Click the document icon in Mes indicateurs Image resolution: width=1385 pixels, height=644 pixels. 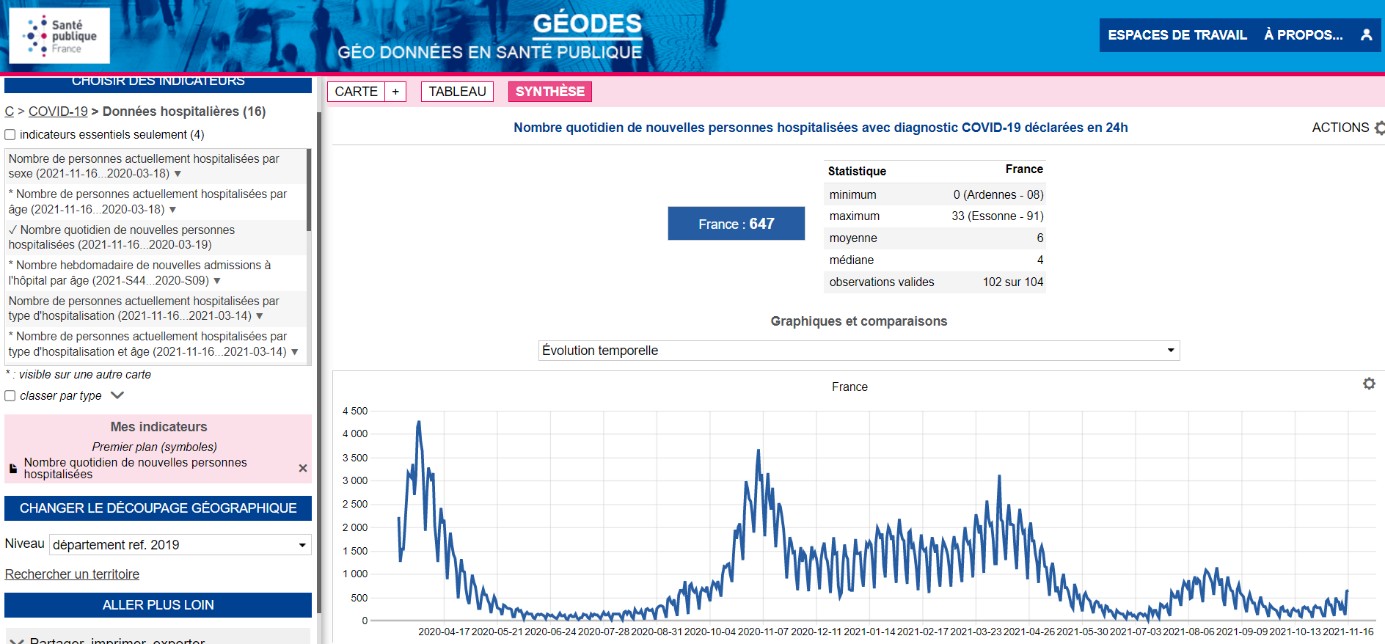coord(13,468)
